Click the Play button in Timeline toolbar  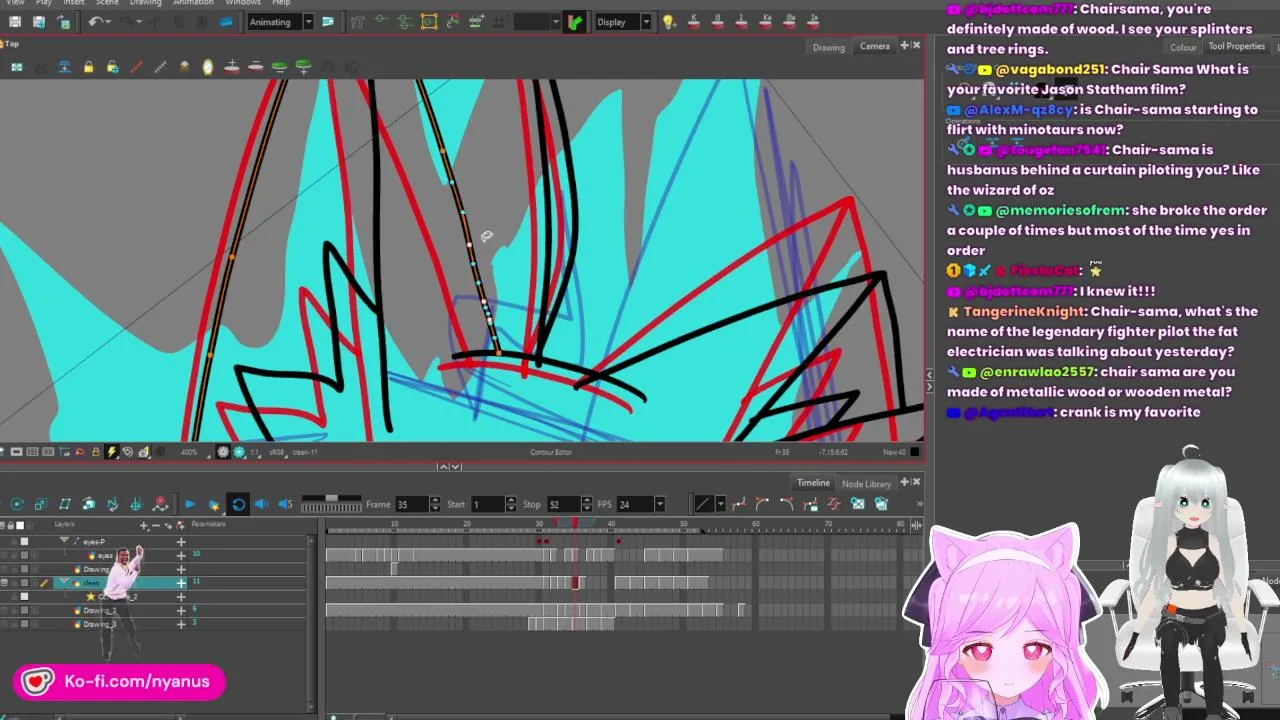pyautogui.click(x=189, y=504)
